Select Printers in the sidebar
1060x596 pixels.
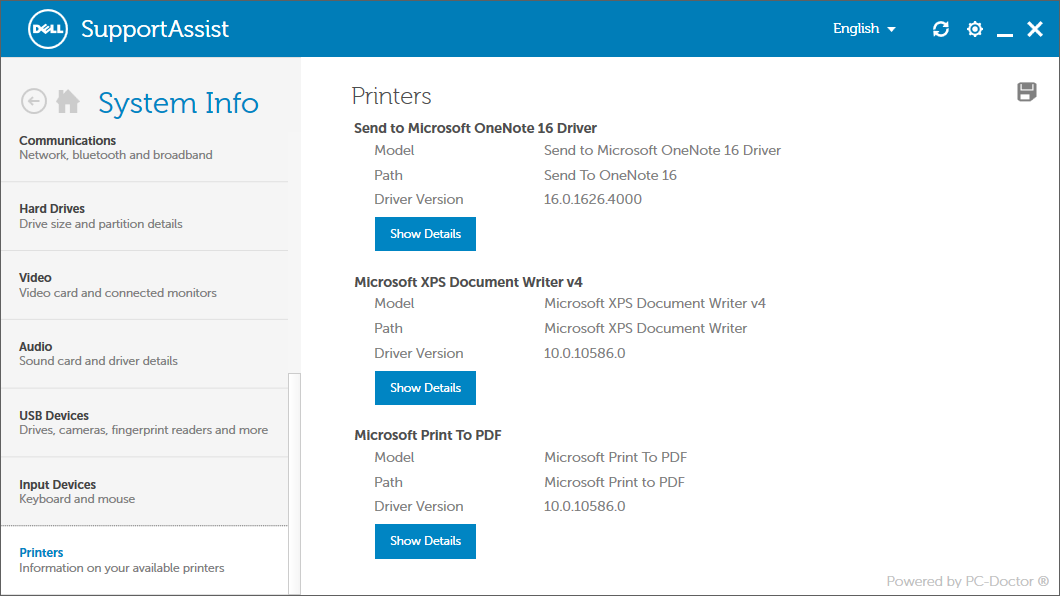pyautogui.click(x=145, y=560)
